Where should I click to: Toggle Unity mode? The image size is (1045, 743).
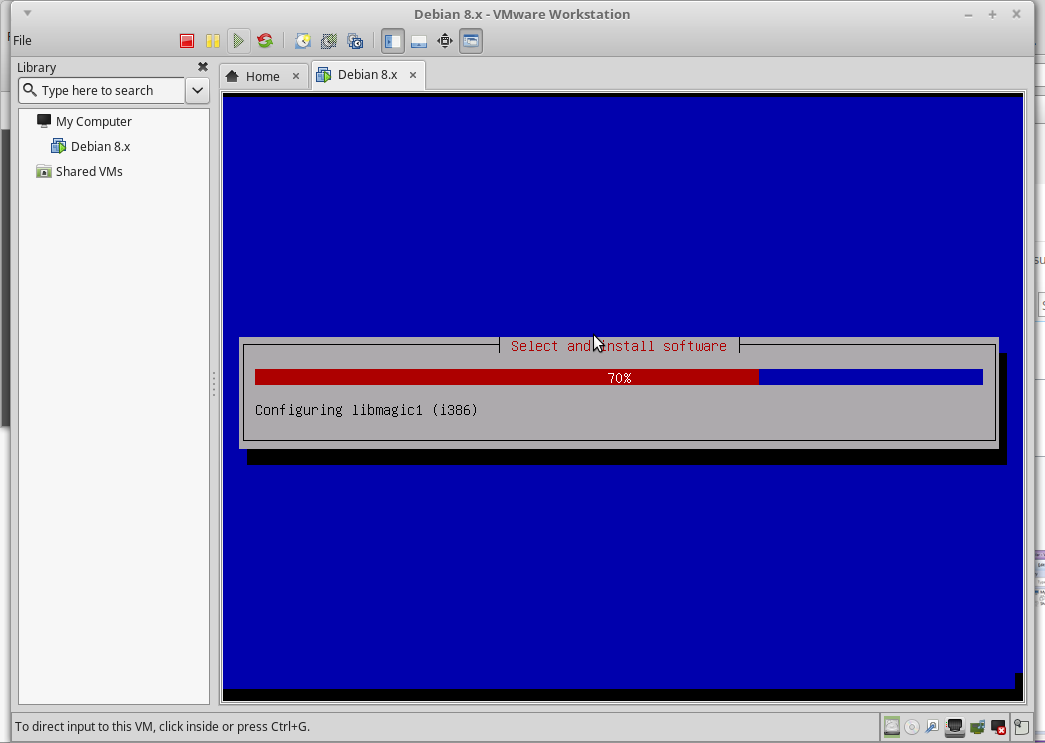[470, 40]
